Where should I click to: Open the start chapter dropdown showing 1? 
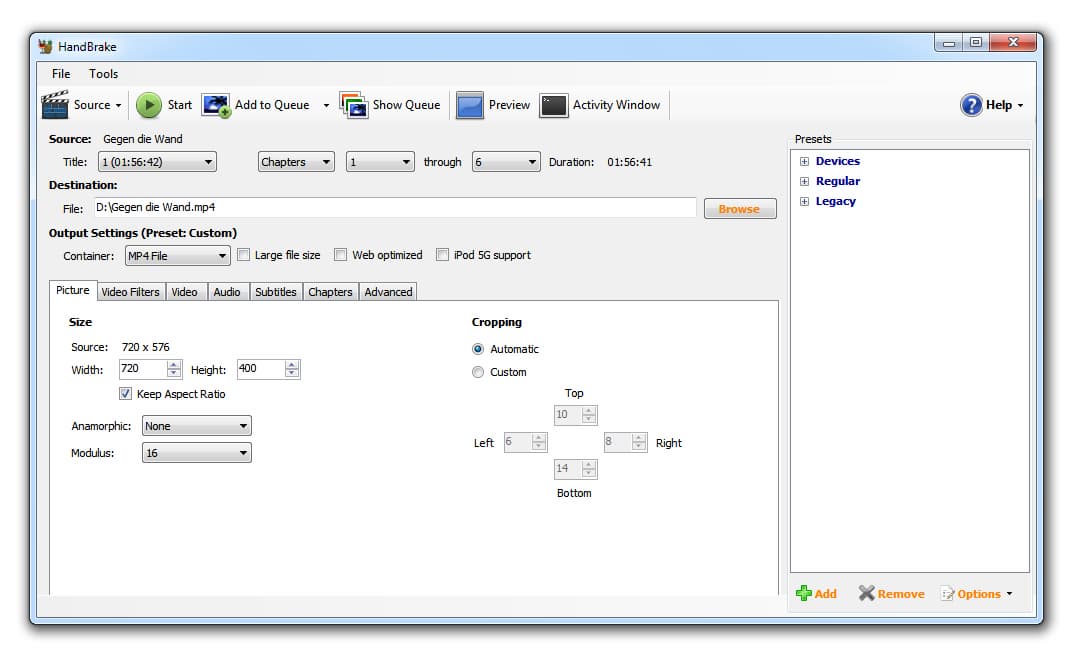click(x=380, y=162)
